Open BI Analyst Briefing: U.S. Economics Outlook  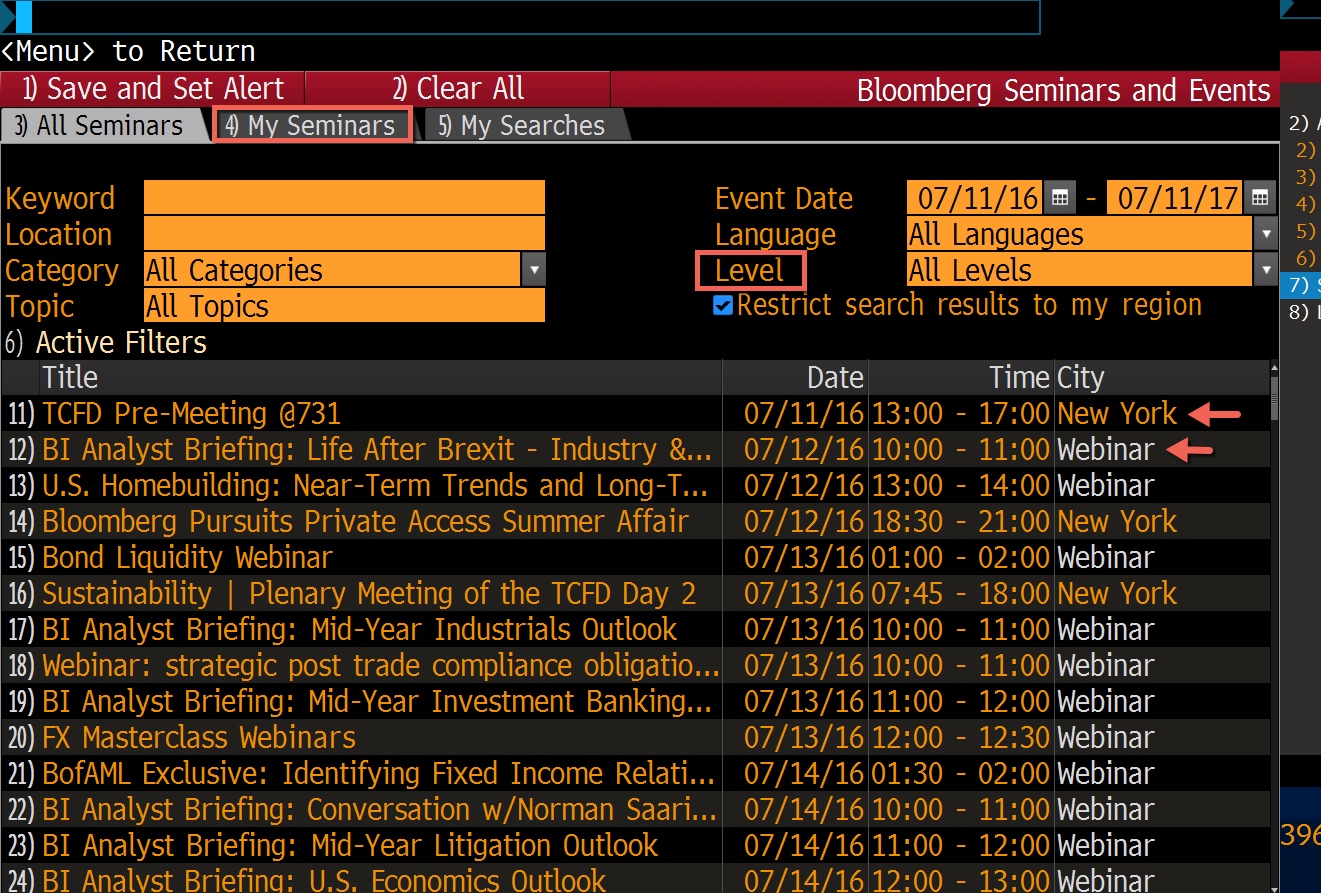point(635,879)
